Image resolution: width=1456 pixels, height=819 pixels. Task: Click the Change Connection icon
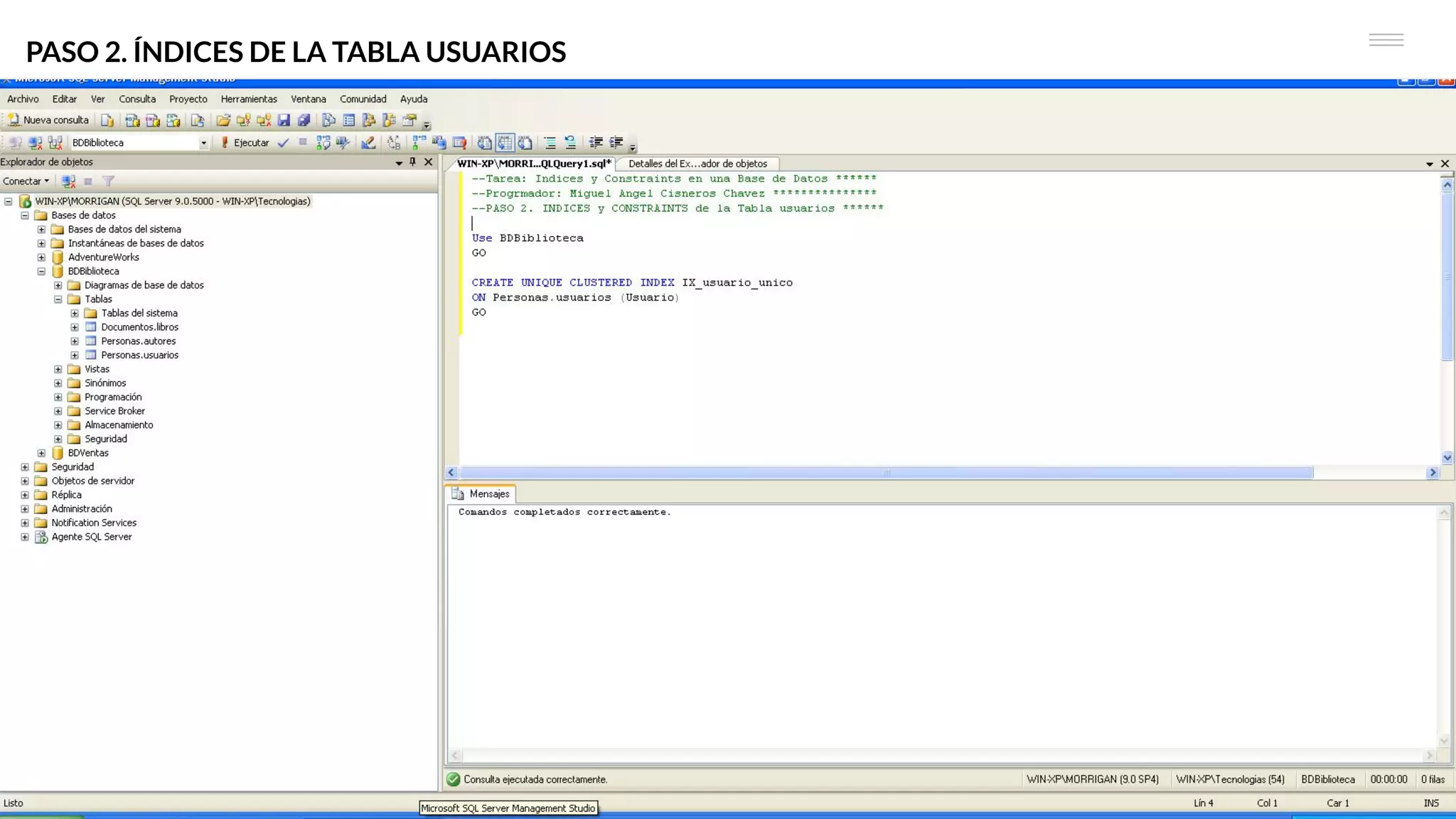[55, 143]
